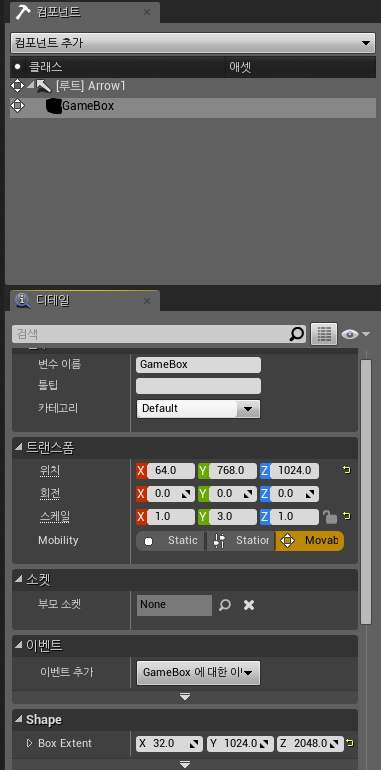381x770 pixels.
Task: Collapse the Arrow1 tree node triangle
Action: pyautogui.click(x=30, y=86)
